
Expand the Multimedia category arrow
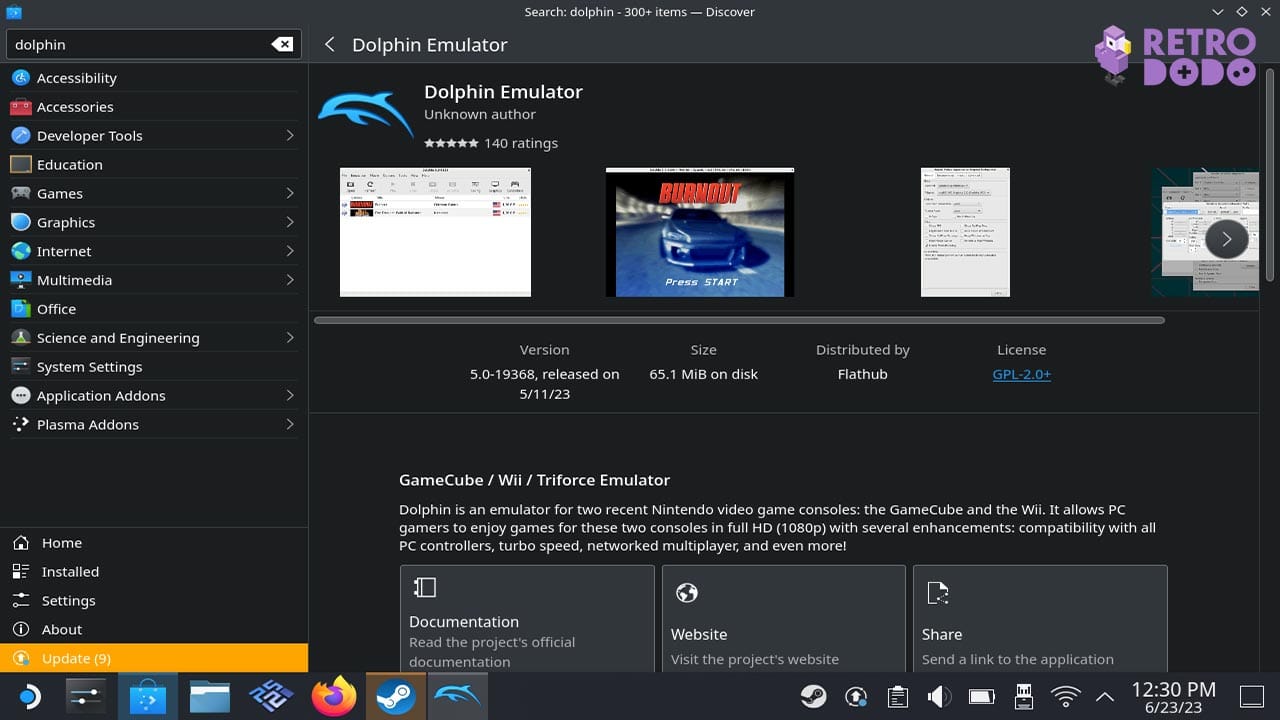pos(290,281)
